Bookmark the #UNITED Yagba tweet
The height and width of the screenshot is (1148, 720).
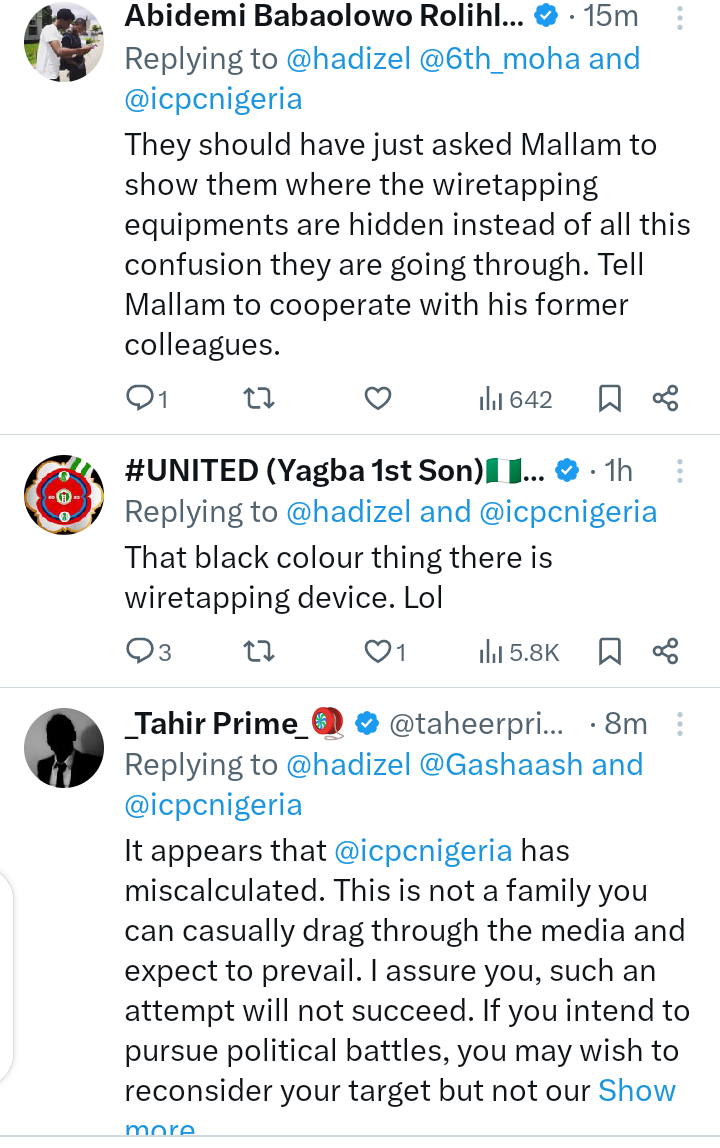coord(609,652)
